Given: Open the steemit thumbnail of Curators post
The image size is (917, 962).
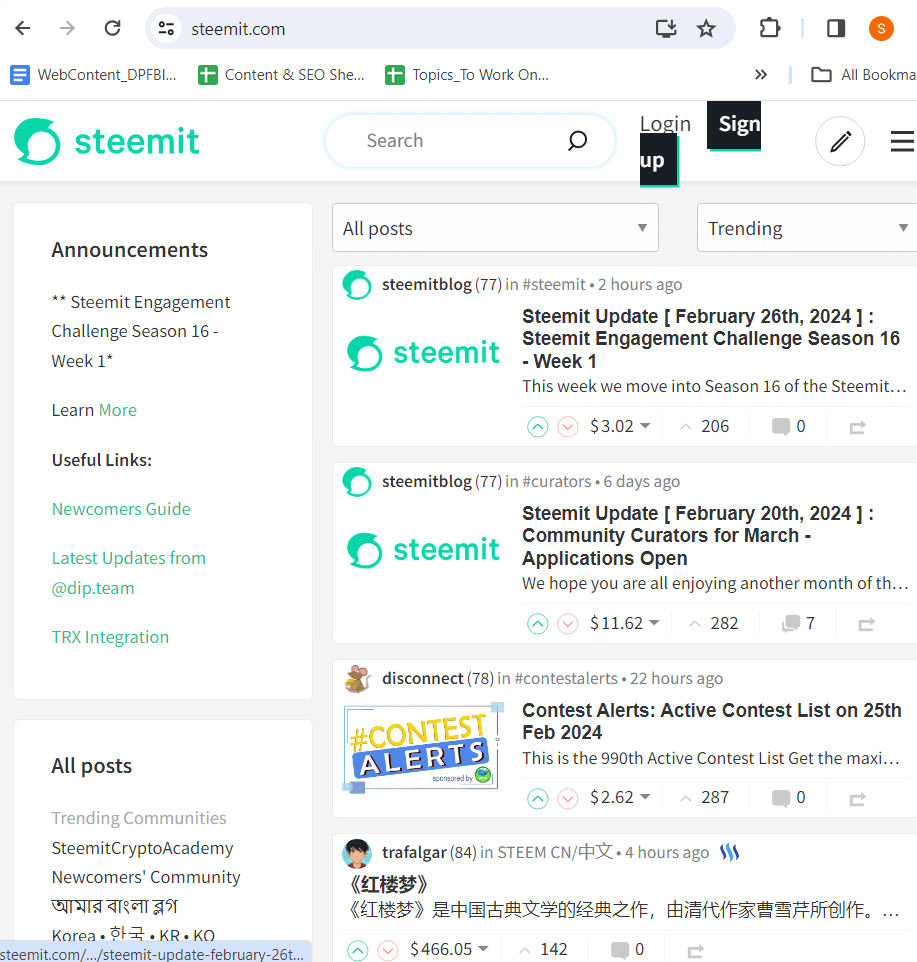Looking at the screenshot, I should (423, 550).
